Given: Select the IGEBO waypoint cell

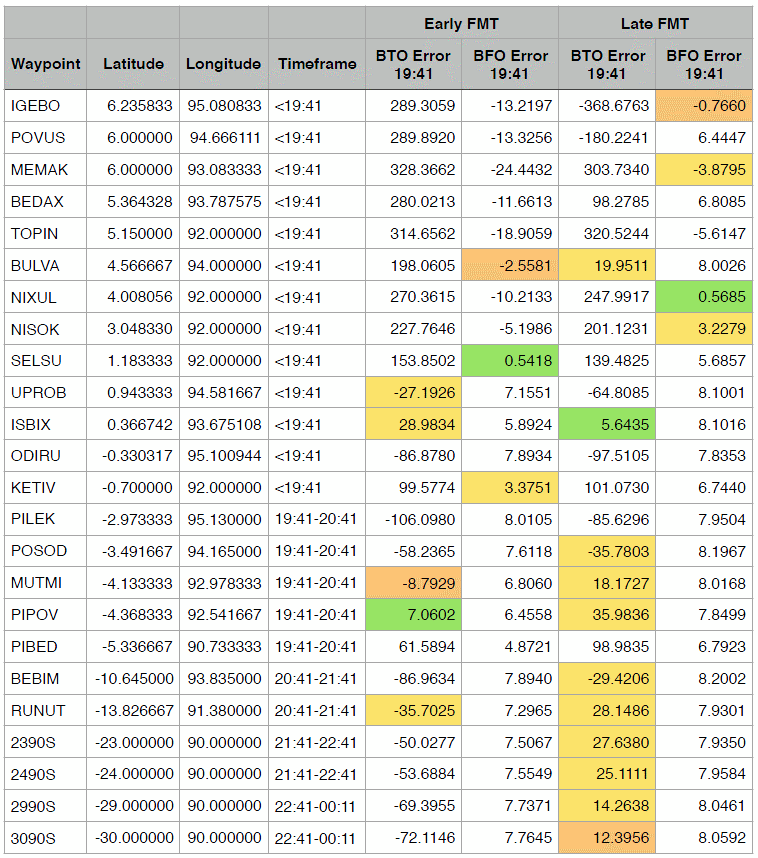Looking at the screenshot, I should [x=45, y=106].
